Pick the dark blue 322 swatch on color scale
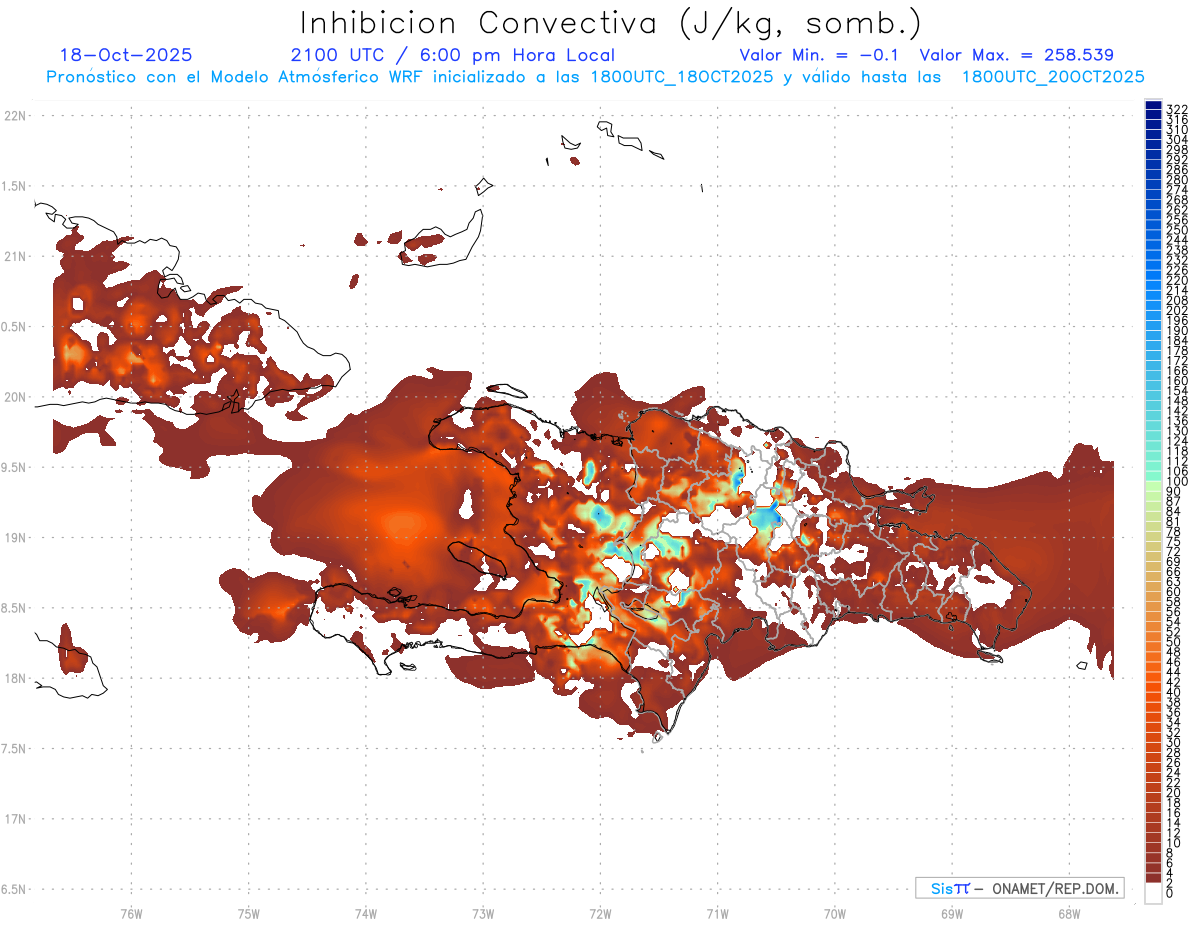The height and width of the screenshot is (927, 1200). click(x=1153, y=106)
